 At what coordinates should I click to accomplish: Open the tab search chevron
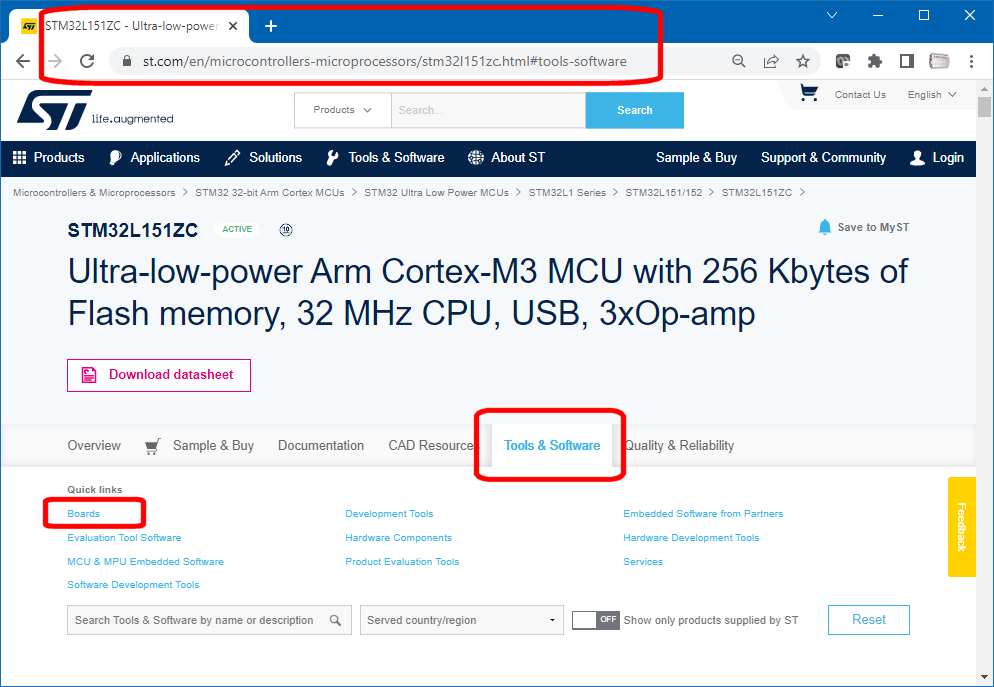coord(832,15)
